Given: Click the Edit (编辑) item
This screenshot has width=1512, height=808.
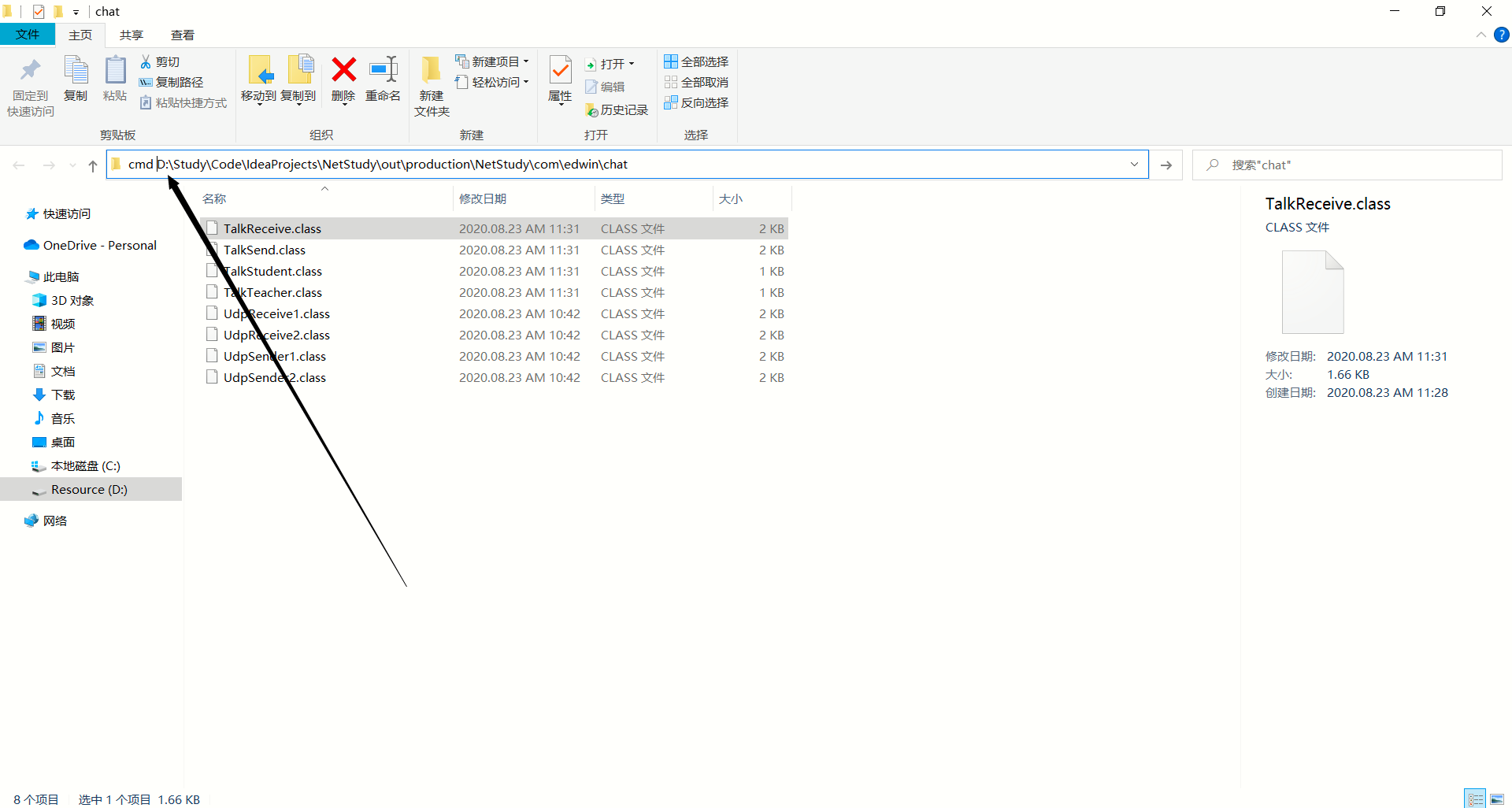Looking at the screenshot, I should point(605,87).
